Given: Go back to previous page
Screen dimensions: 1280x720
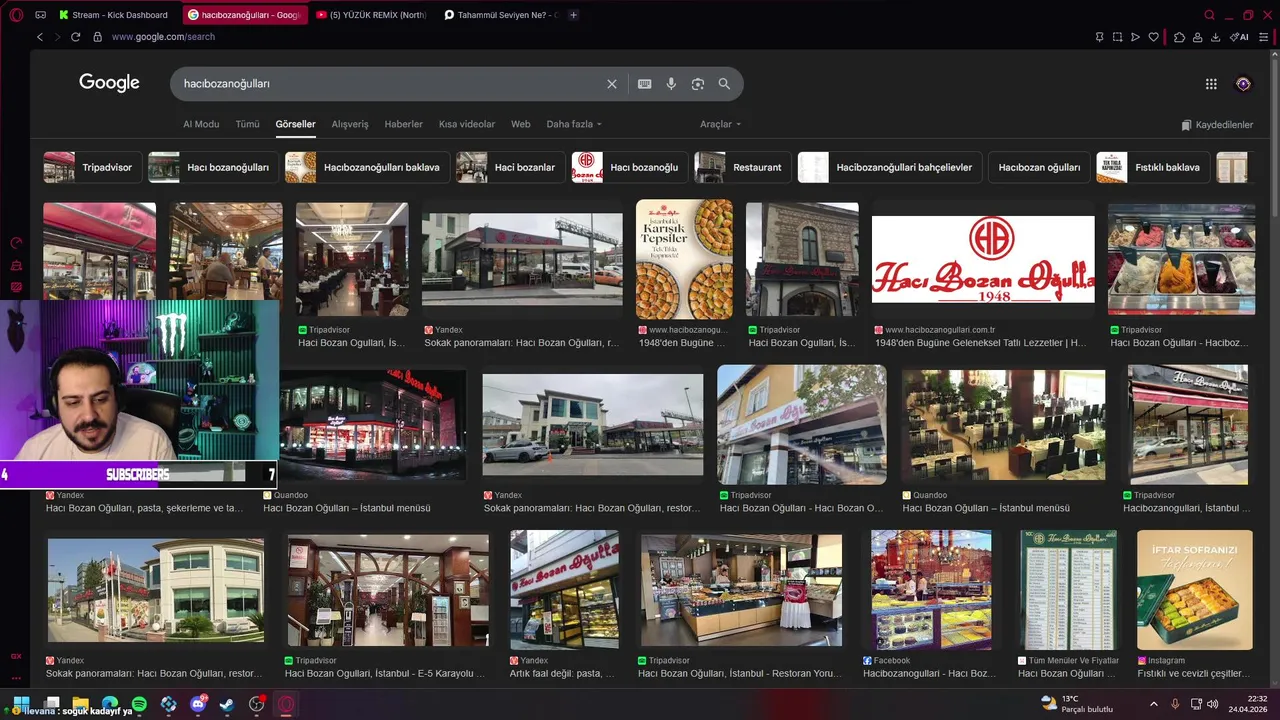Looking at the screenshot, I should point(40,37).
